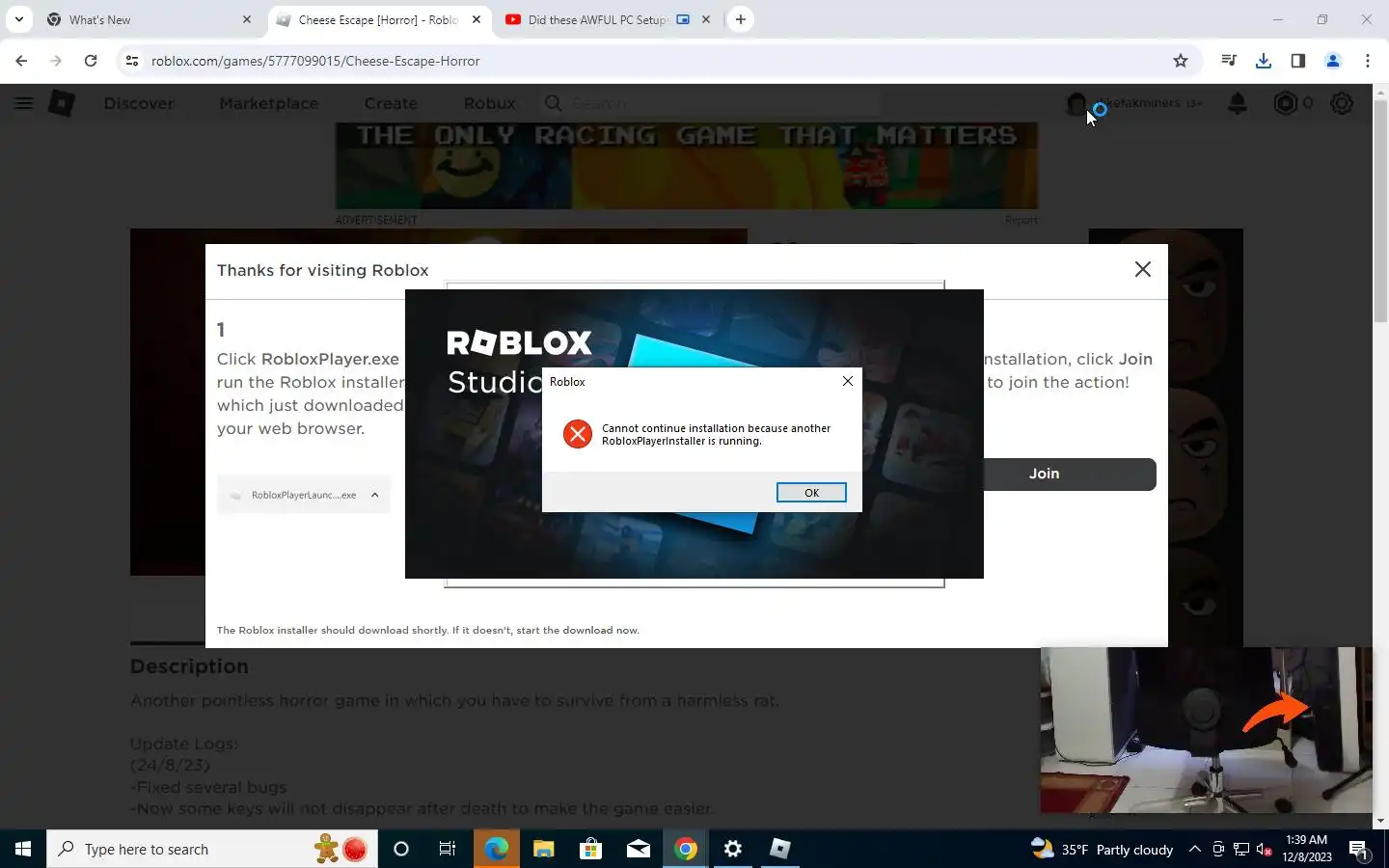The width and height of the screenshot is (1389, 868).
Task: Toggle the Chrome side panel
Action: pyautogui.click(x=1298, y=61)
